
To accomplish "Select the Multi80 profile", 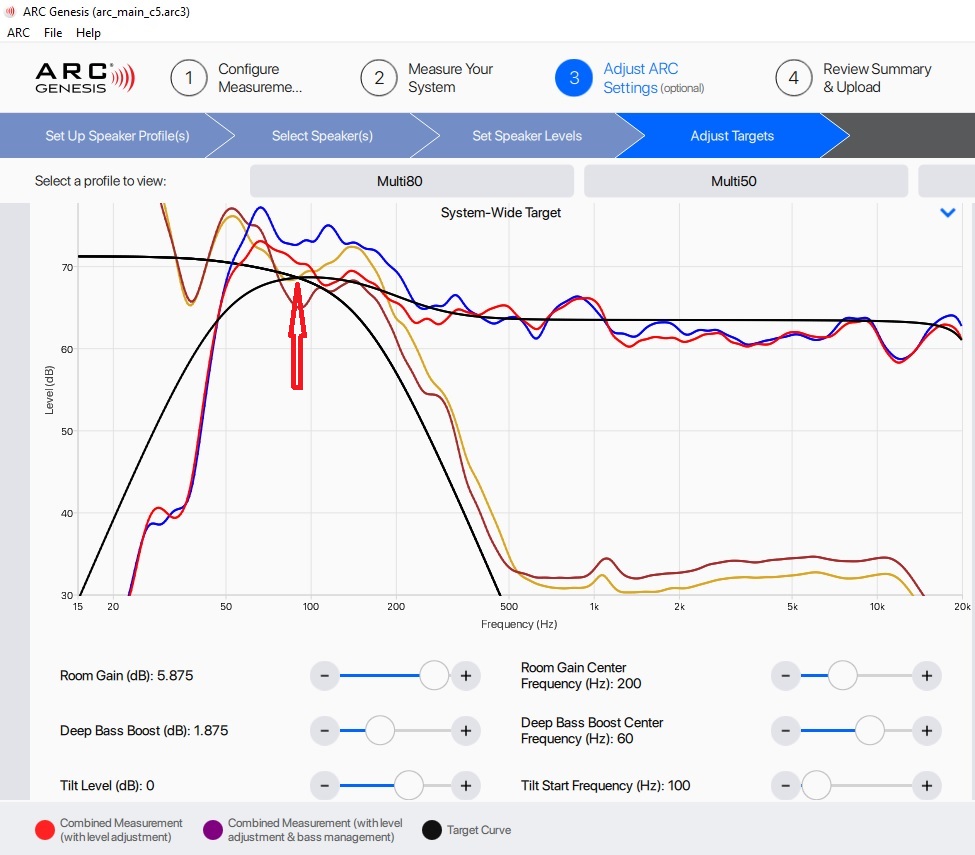I will 411,181.
